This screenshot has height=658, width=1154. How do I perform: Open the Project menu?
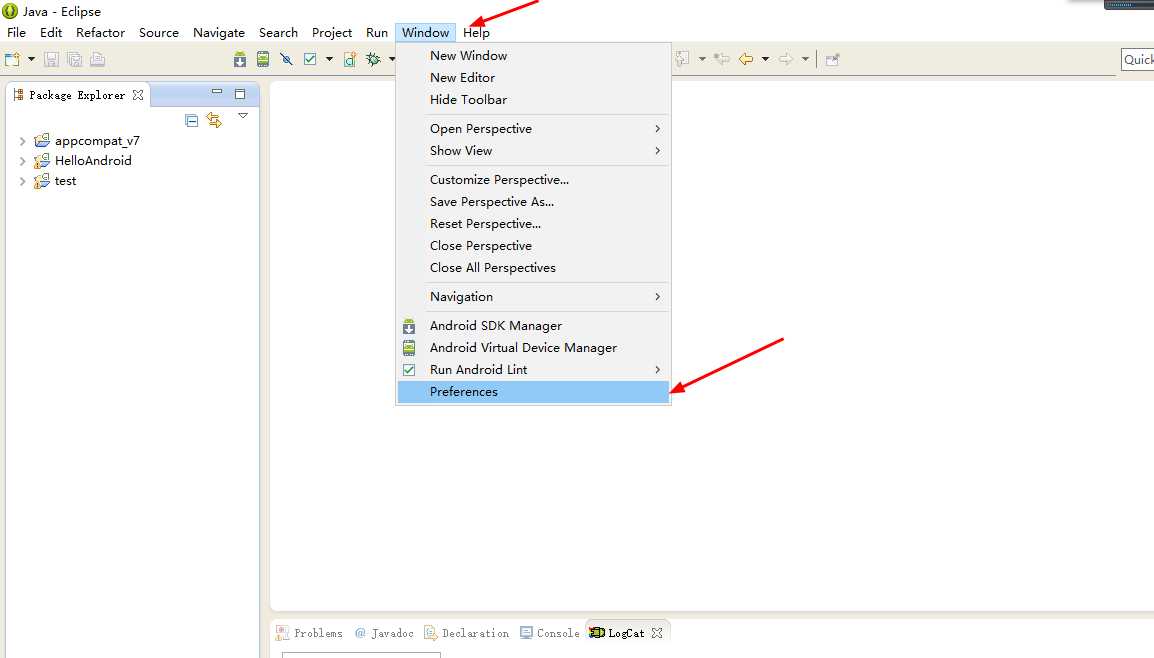coord(332,32)
